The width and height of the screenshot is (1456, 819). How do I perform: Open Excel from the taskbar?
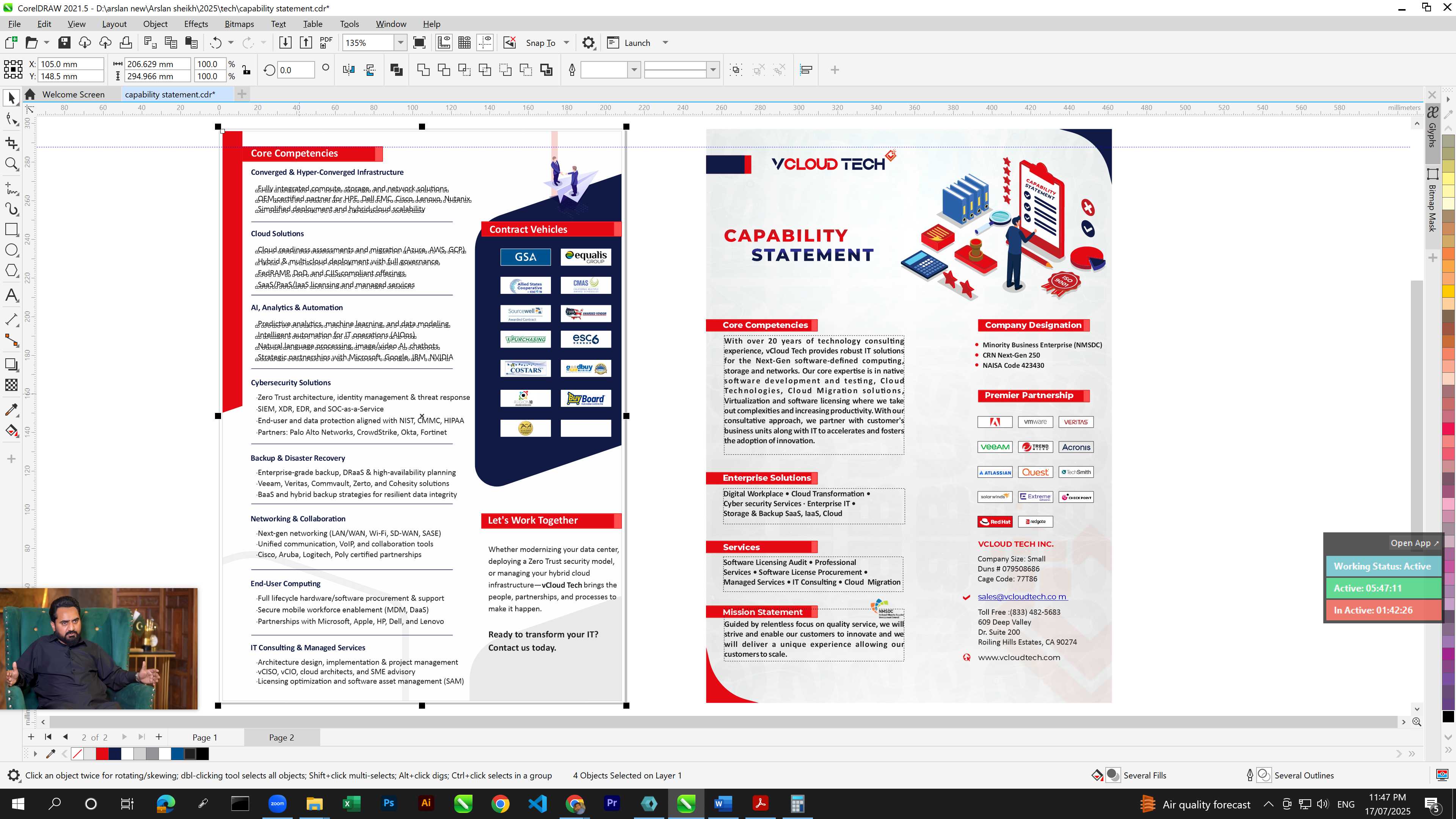(x=351, y=803)
